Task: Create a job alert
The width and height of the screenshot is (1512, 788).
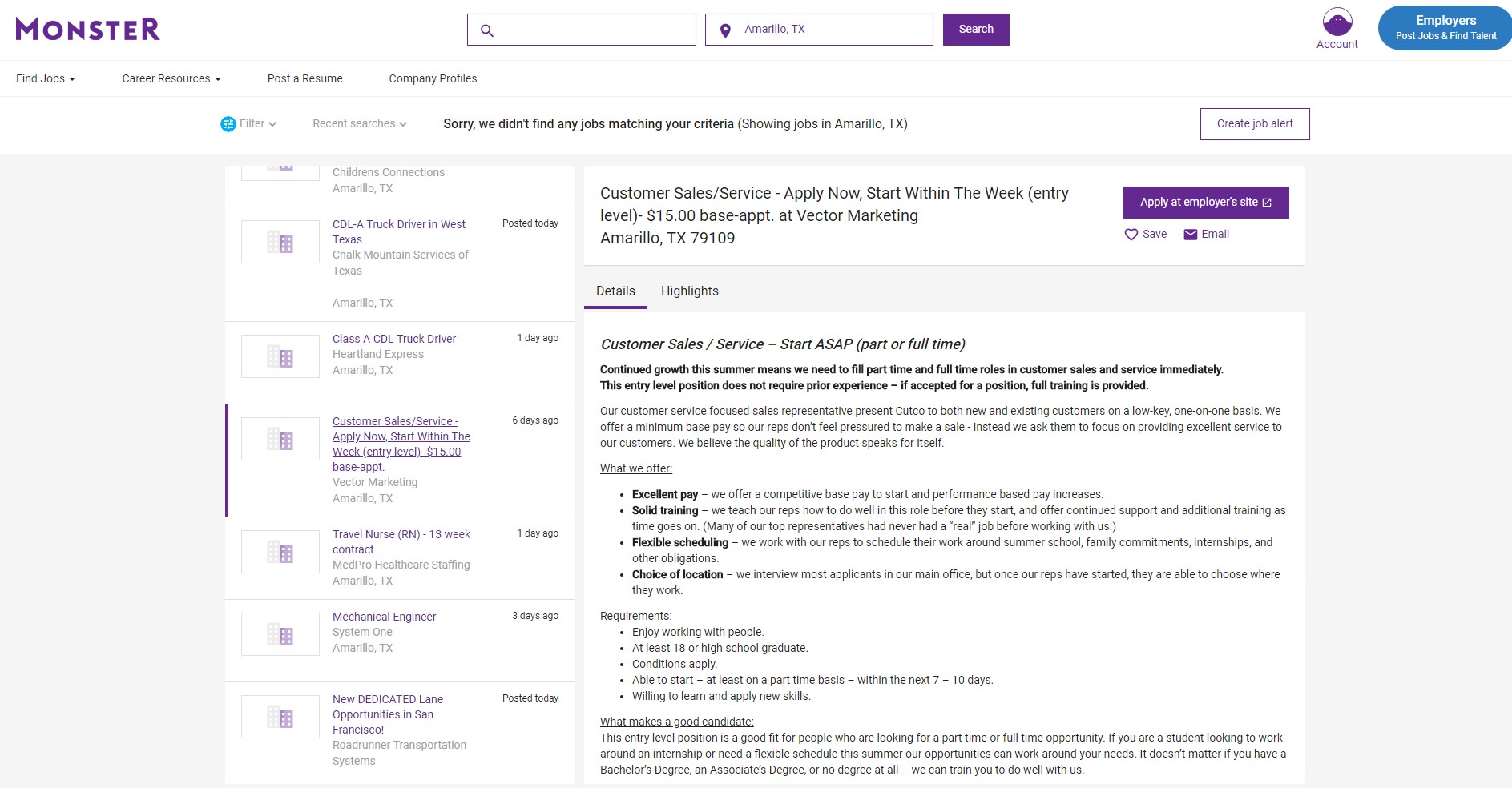Action: [1254, 124]
